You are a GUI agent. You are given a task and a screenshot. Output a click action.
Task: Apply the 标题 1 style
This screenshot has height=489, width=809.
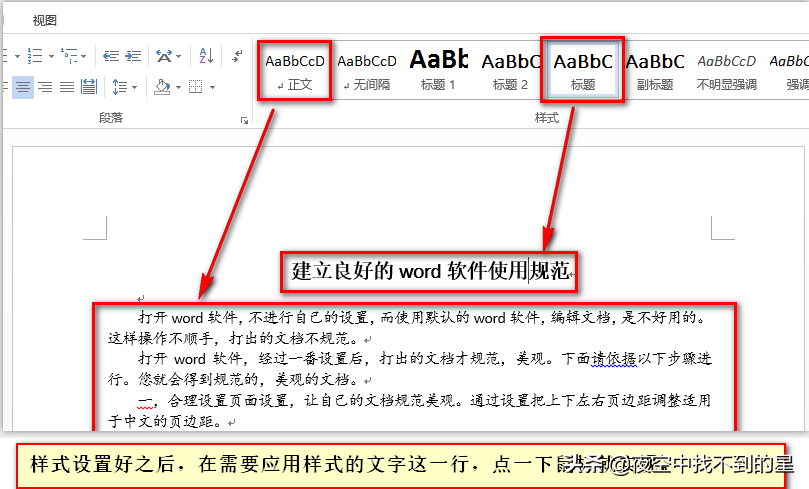(x=438, y=71)
